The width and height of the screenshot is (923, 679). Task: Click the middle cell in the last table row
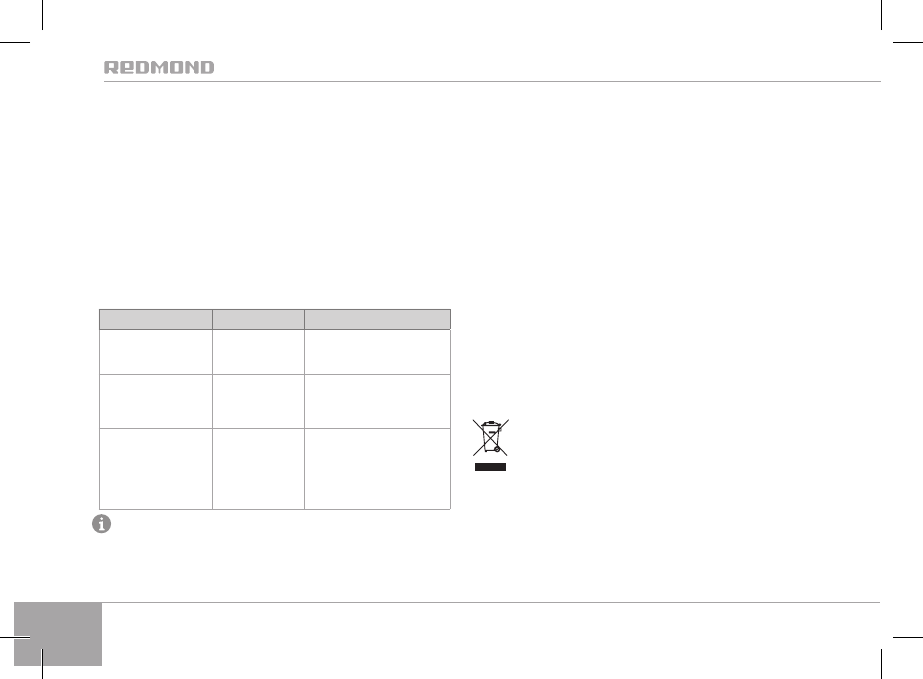(258, 468)
